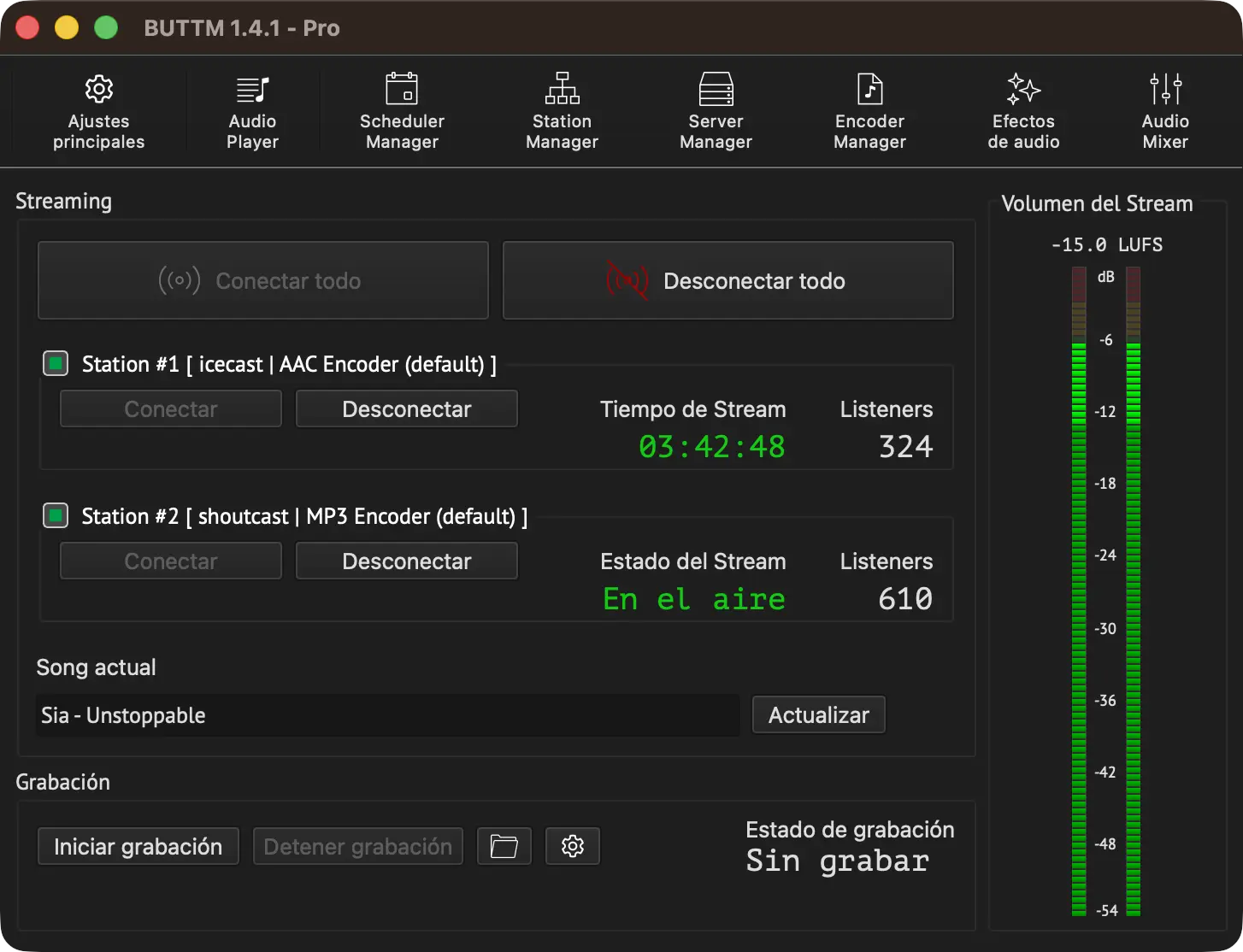The width and height of the screenshot is (1243, 952).
Task: Disconnect Station #2 with Desconectar
Action: click(407, 561)
